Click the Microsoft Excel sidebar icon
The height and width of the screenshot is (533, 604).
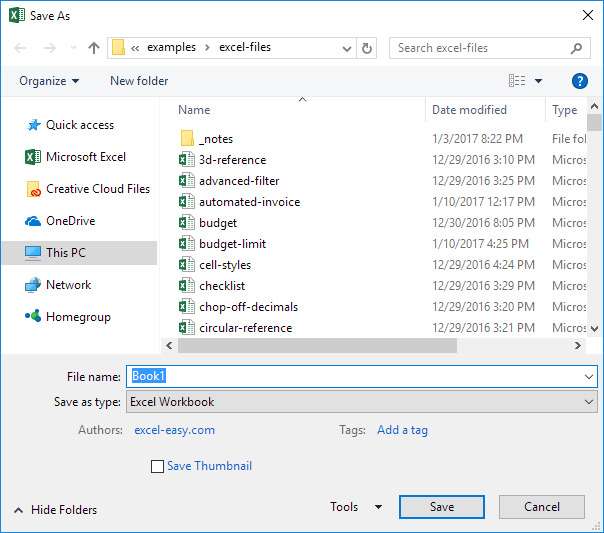coord(32,157)
